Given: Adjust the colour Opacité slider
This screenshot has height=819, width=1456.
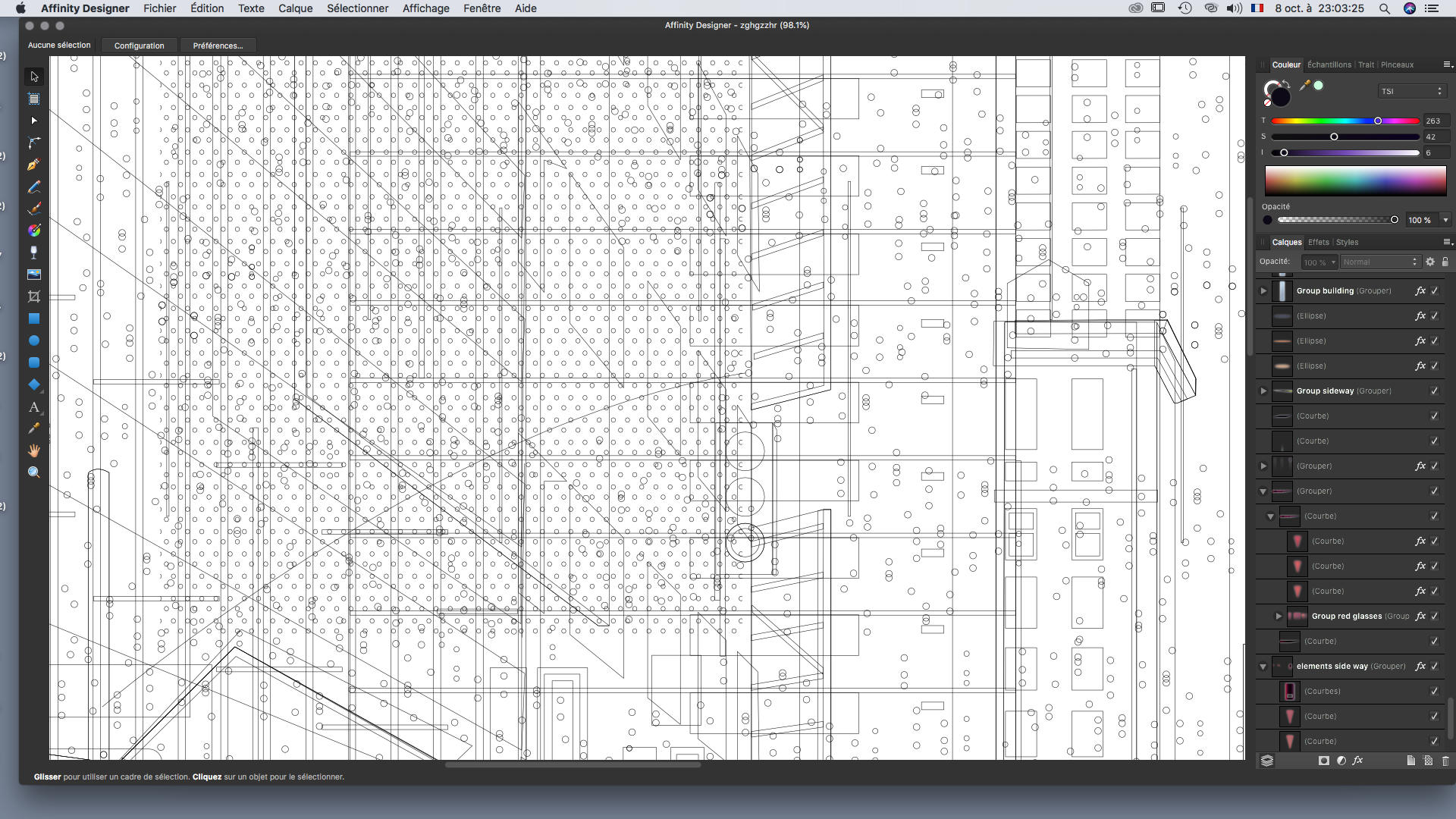Looking at the screenshot, I should [x=1338, y=220].
